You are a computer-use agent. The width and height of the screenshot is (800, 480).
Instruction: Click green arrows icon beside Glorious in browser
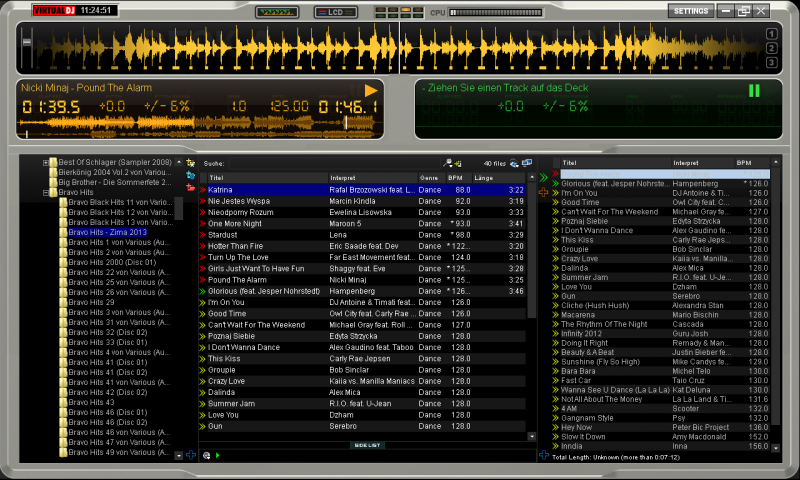tap(203, 291)
